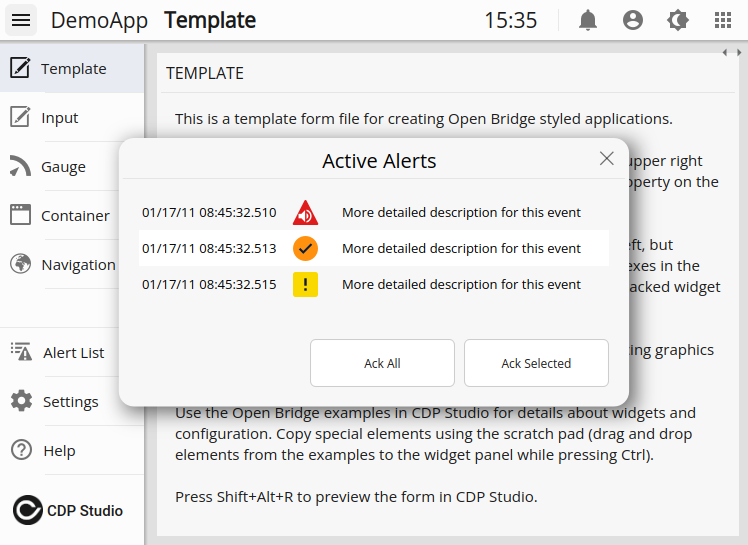Open the hamburger menu
The height and width of the screenshot is (545, 748).
22,20
